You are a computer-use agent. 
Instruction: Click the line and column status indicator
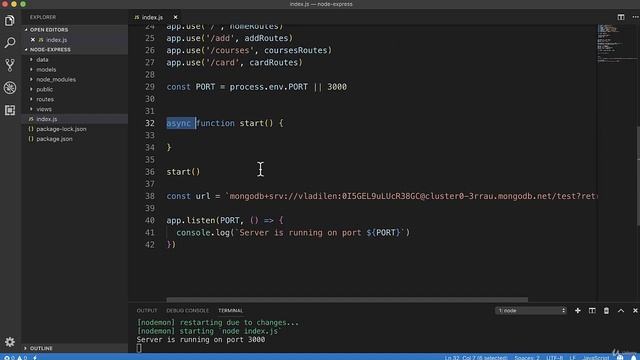coord(476,358)
